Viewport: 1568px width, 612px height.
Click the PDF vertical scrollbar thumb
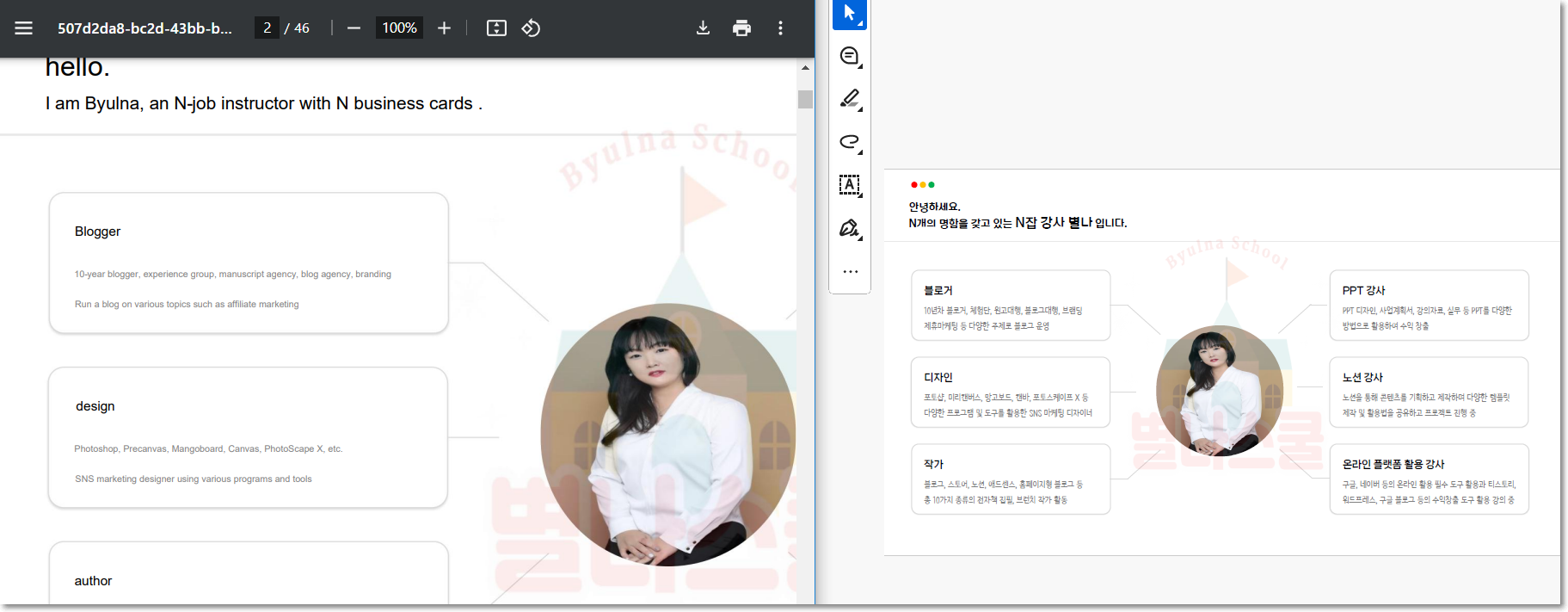[x=805, y=99]
